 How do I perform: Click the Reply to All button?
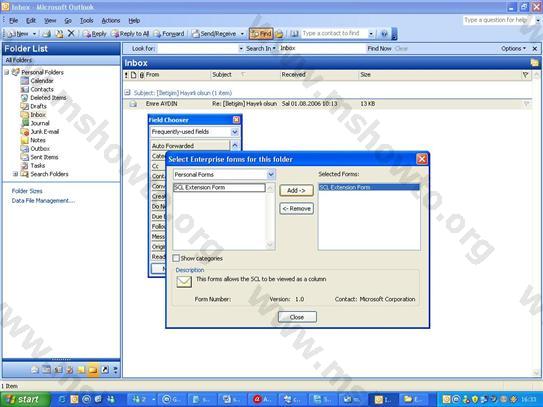[x=130, y=34]
